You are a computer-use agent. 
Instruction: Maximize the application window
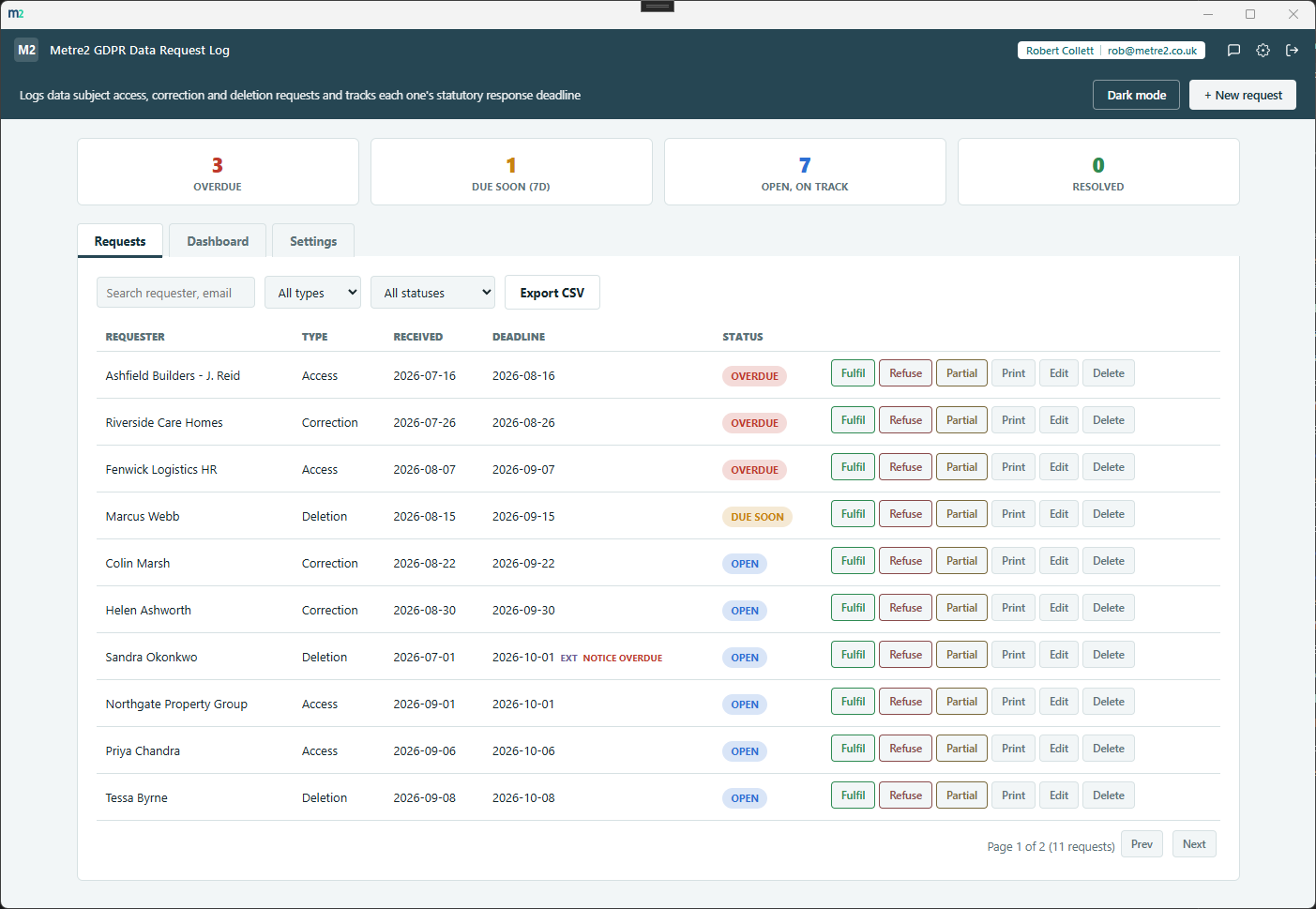point(1250,14)
